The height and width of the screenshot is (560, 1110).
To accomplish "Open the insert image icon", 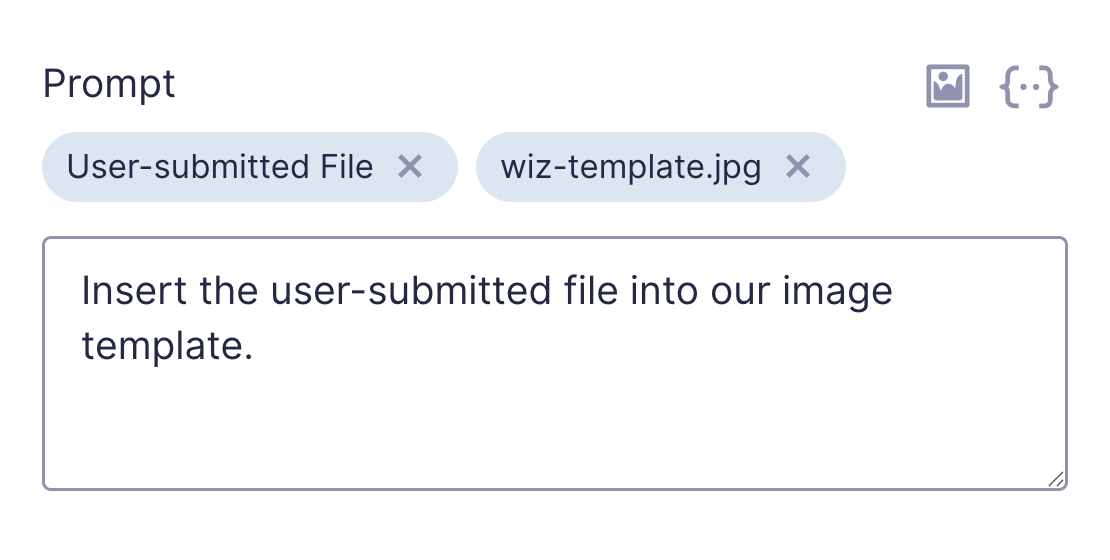I will coord(948,86).
